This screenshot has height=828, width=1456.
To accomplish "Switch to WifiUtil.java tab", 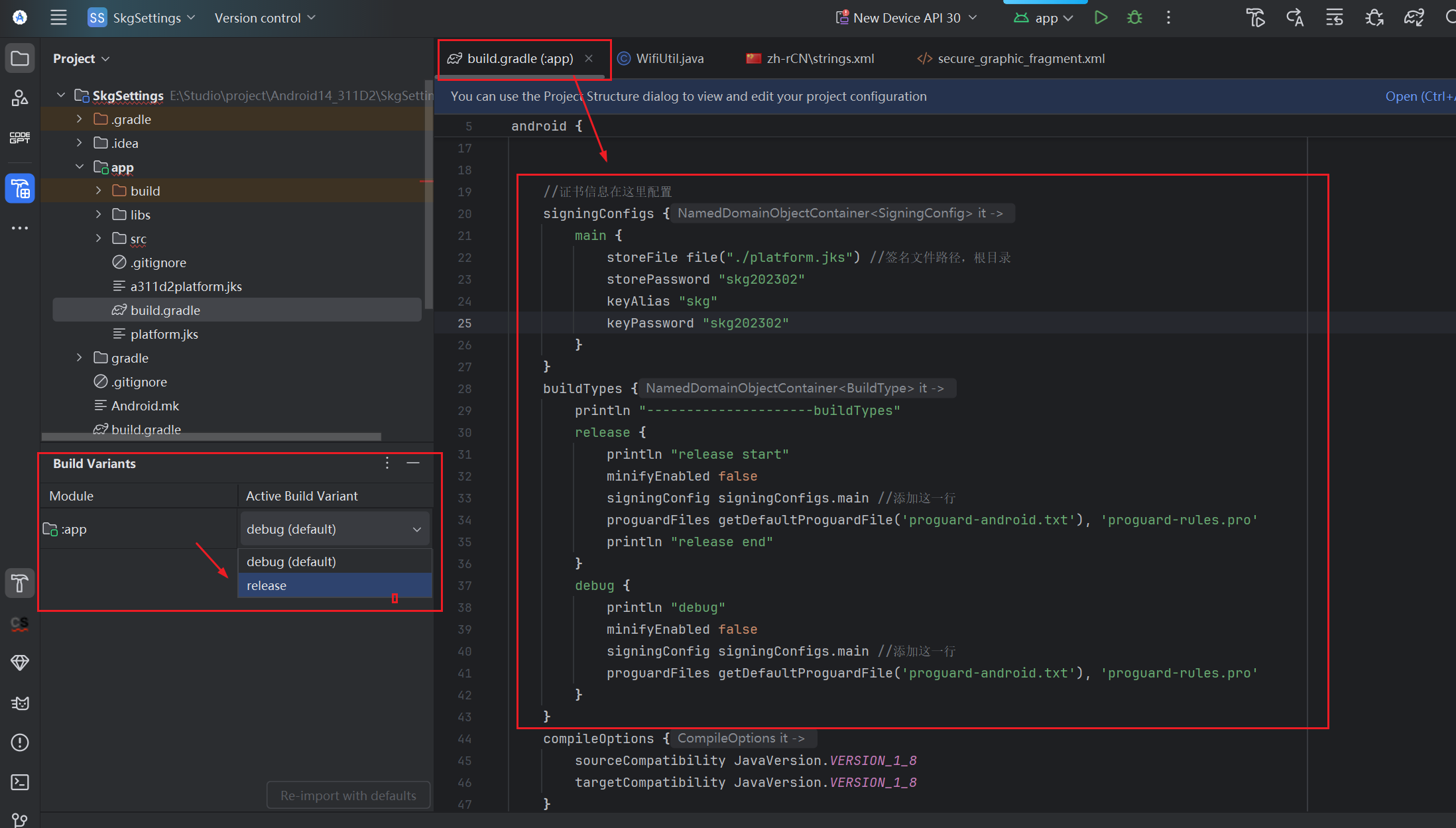I will [x=660, y=58].
